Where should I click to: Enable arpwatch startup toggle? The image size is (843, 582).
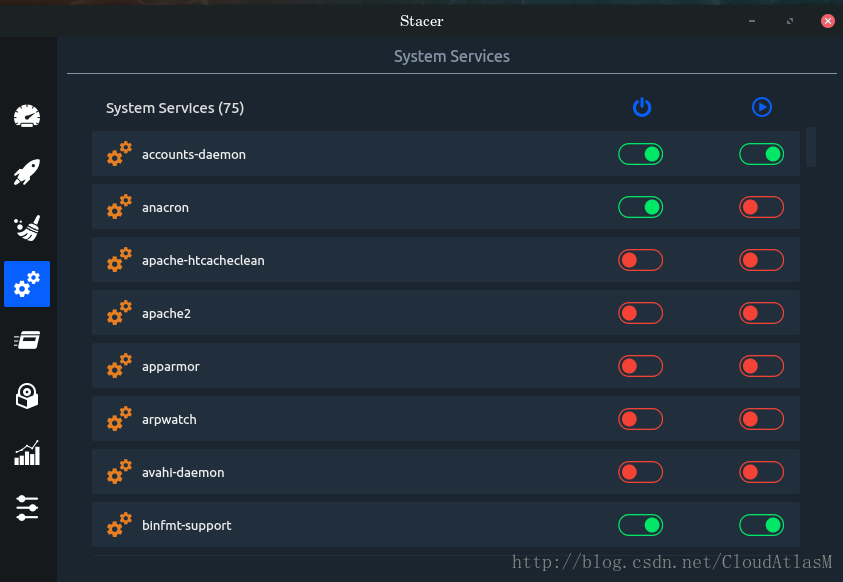(x=640, y=419)
